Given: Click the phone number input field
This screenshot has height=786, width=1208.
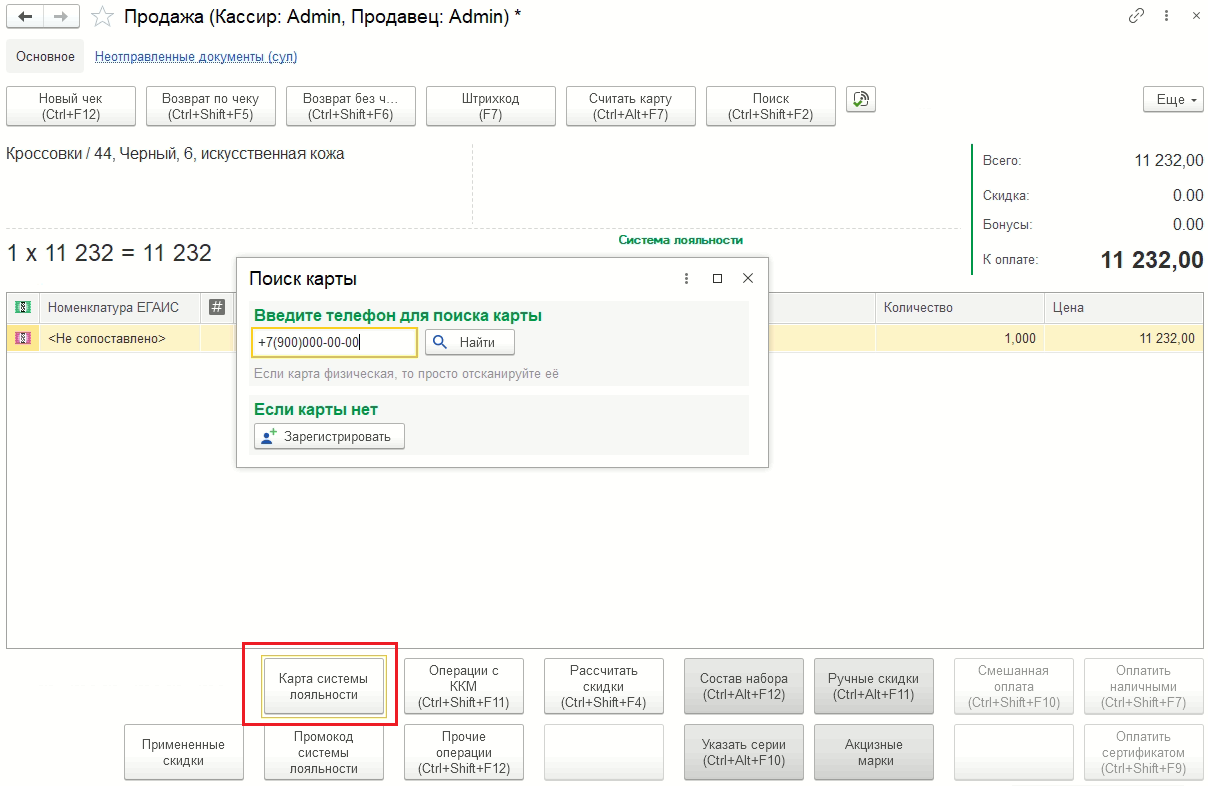Looking at the screenshot, I should [333, 343].
